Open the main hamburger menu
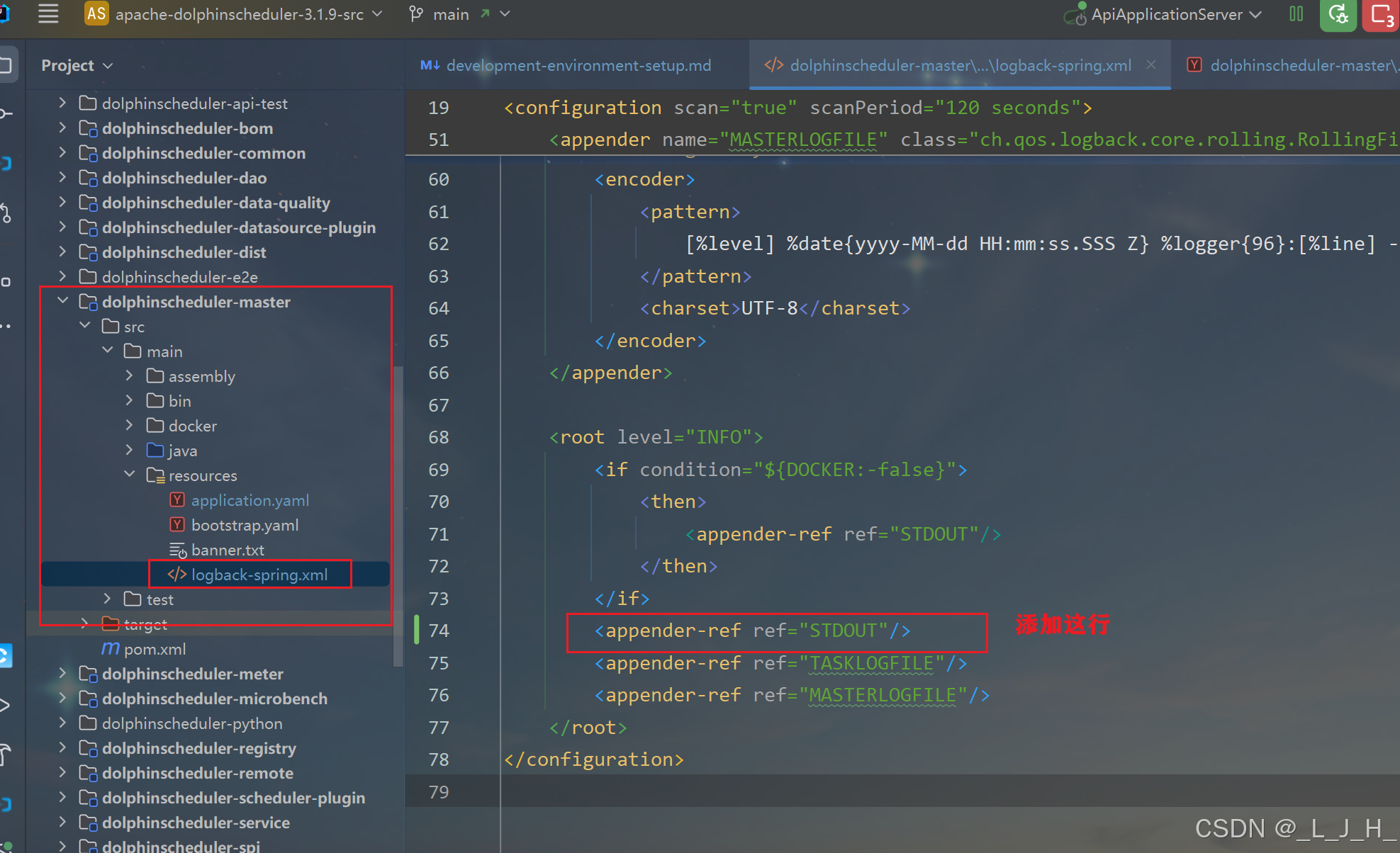 (48, 13)
